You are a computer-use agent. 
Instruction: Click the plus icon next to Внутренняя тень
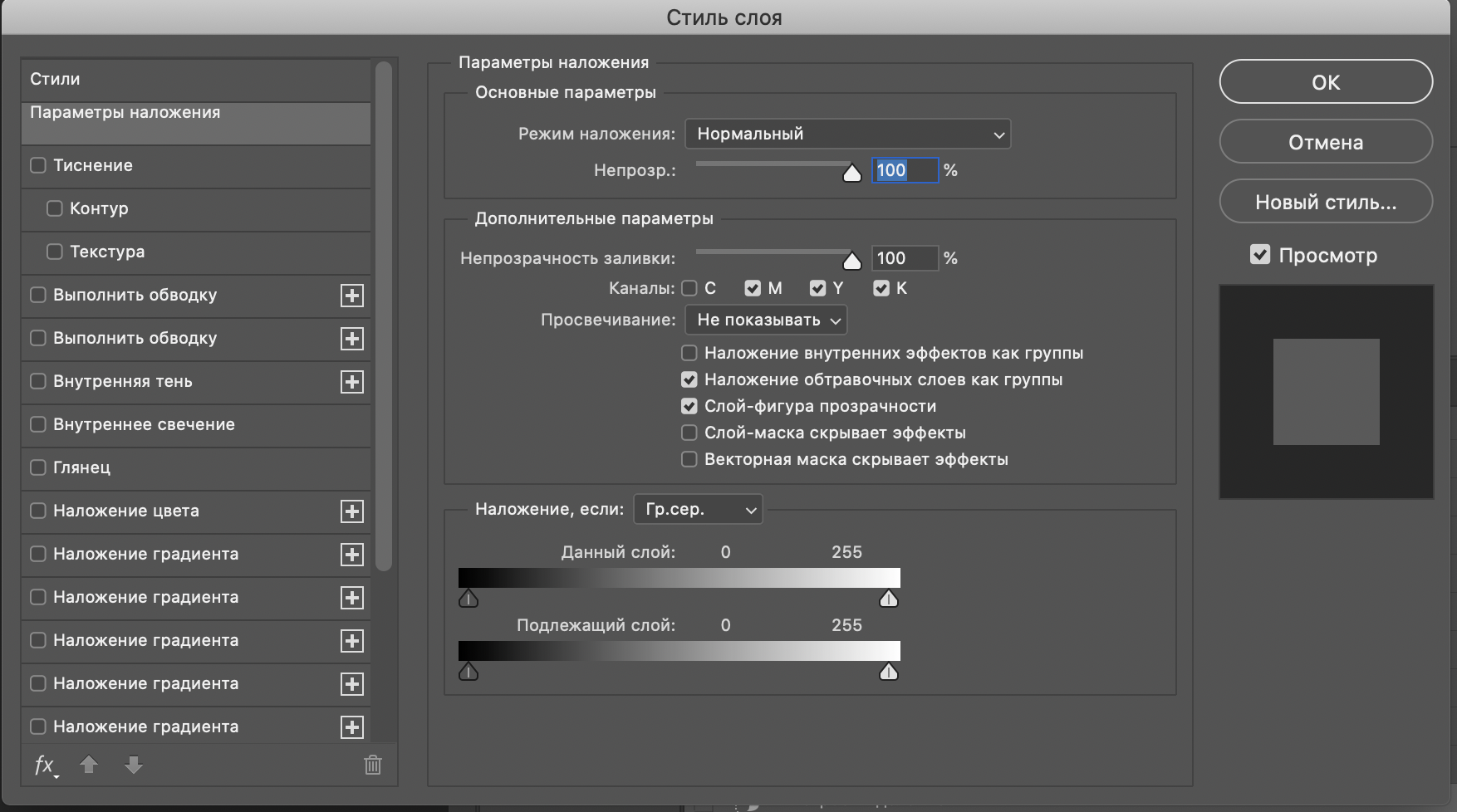(352, 382)
